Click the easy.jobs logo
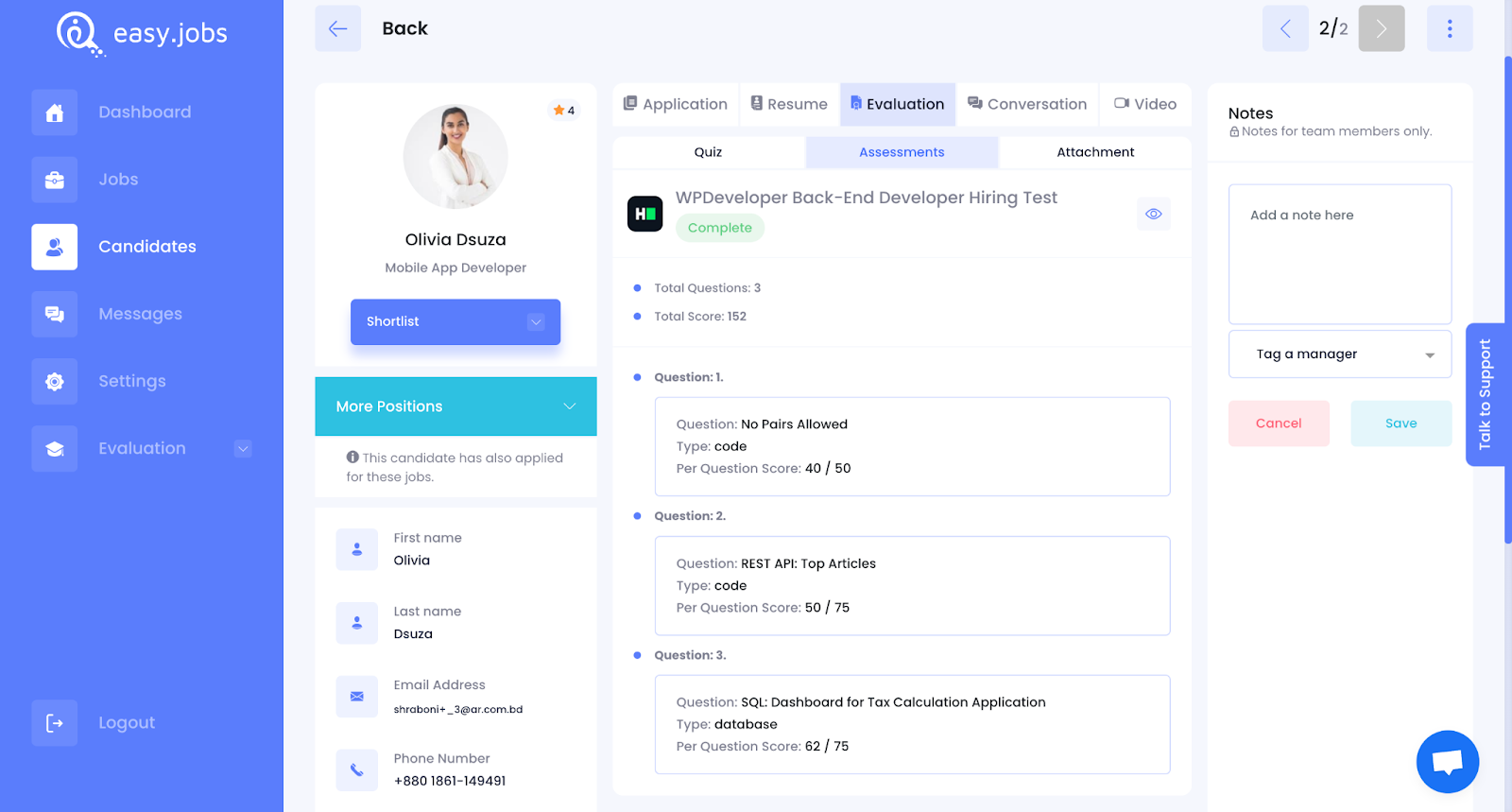Viewport: 1512px width, 812px height. pos(142,34)
